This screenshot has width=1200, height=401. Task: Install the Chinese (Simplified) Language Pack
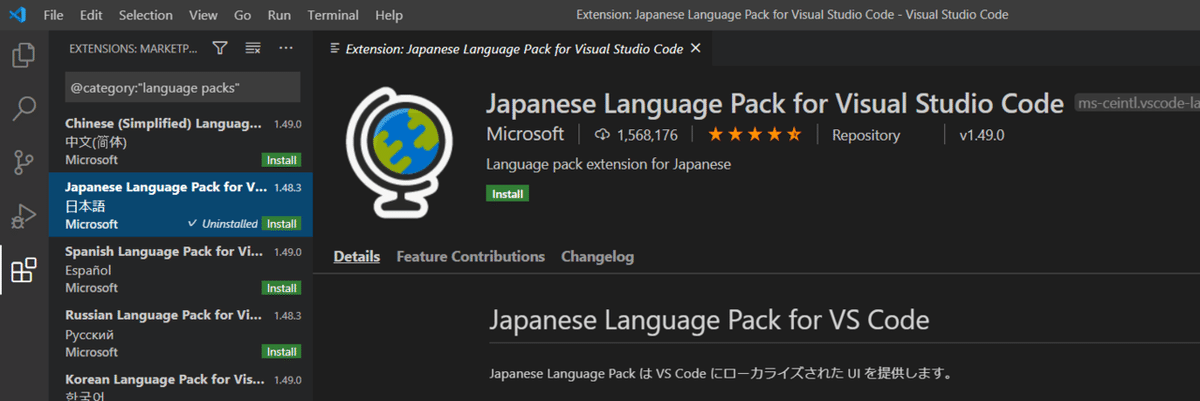(281, 160)
